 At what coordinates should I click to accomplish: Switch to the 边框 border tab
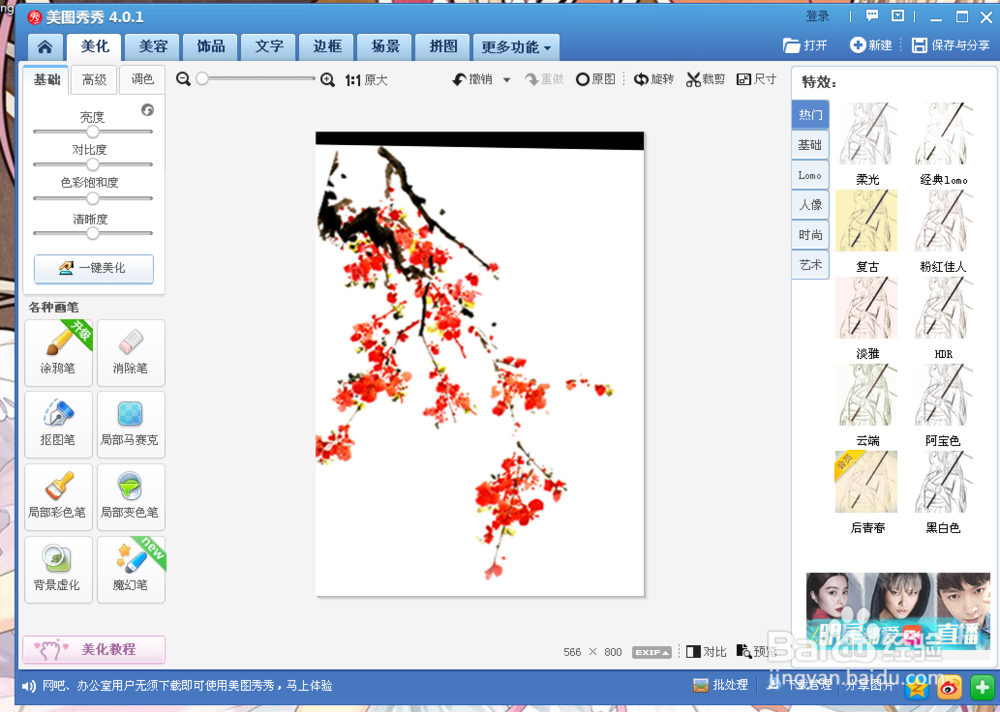(328, 47)
